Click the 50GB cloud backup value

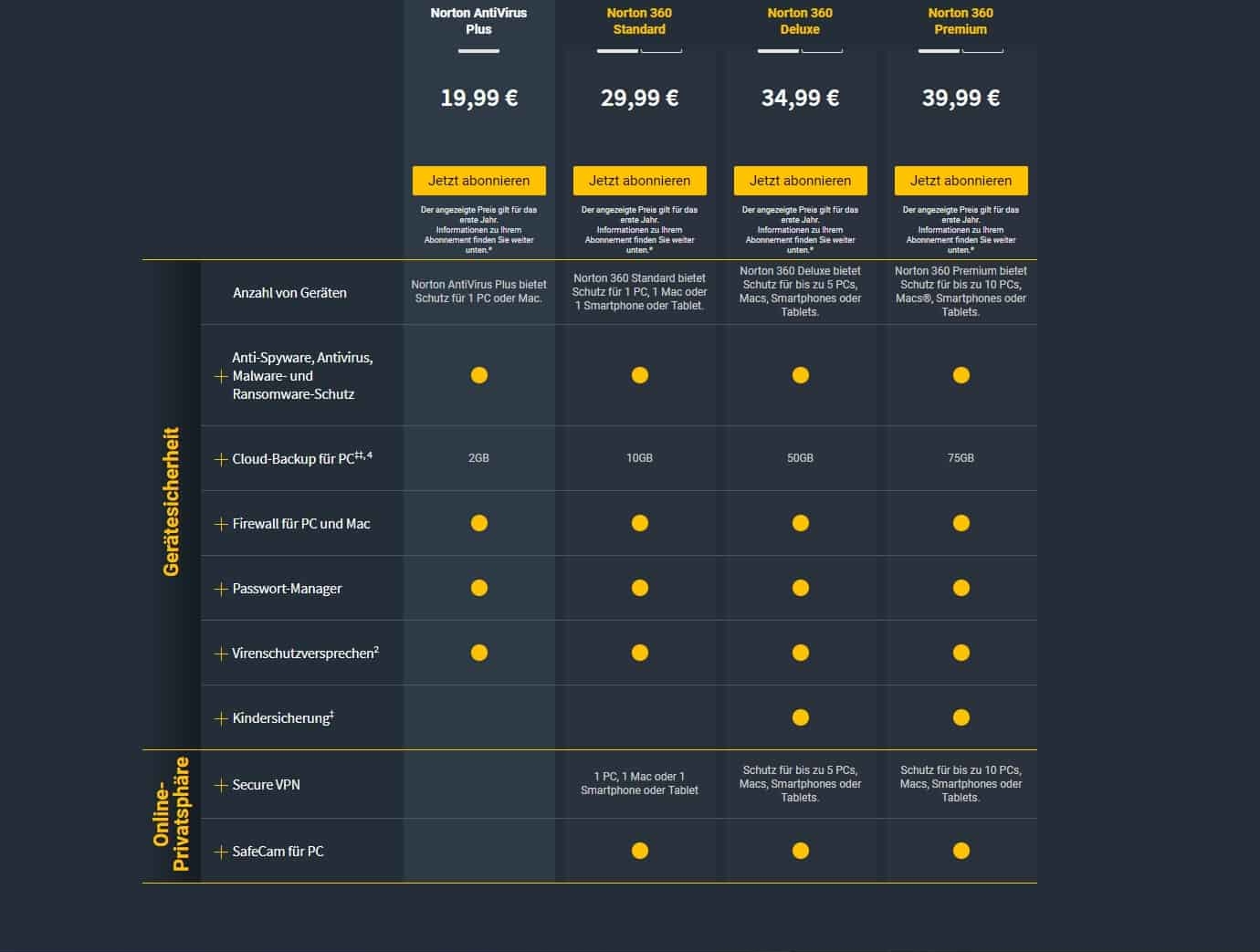[x=800, y=458]
